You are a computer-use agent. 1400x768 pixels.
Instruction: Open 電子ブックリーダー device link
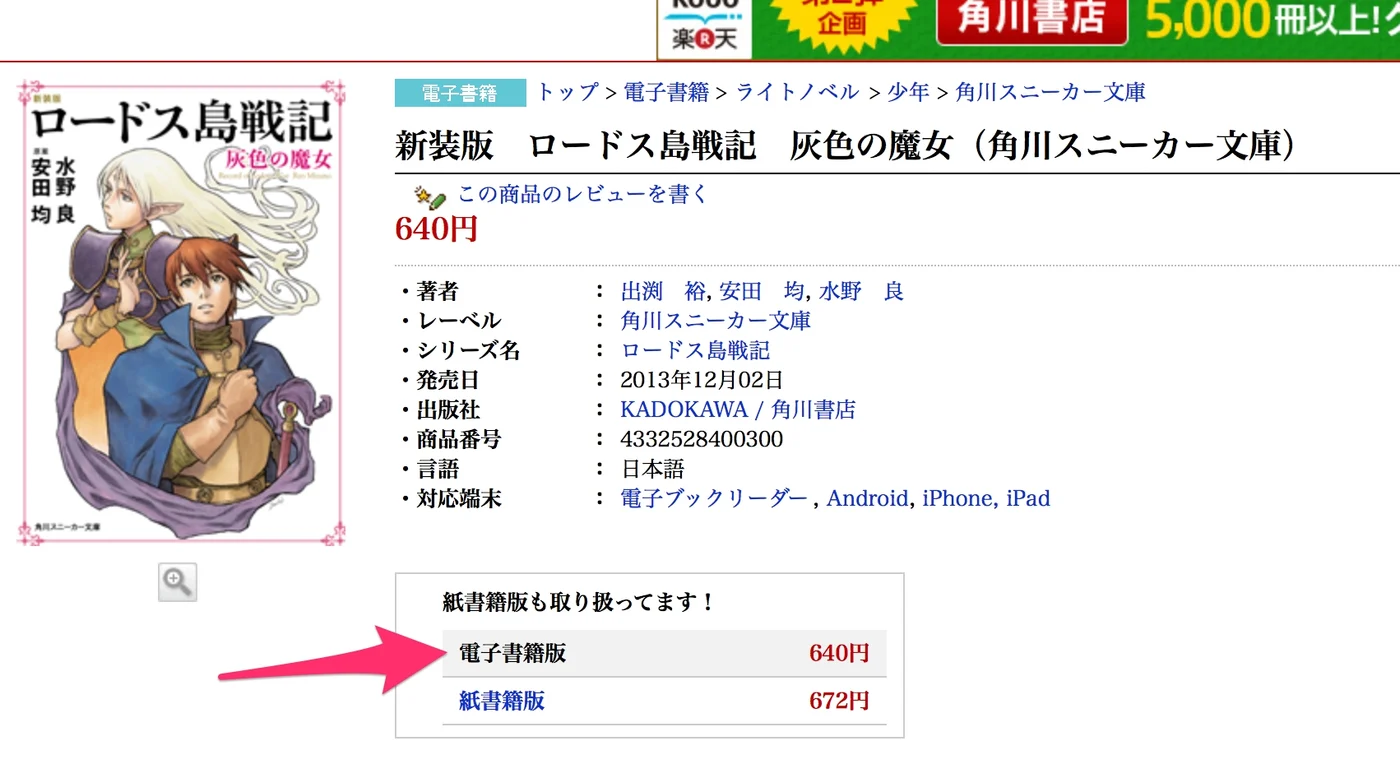714,498
